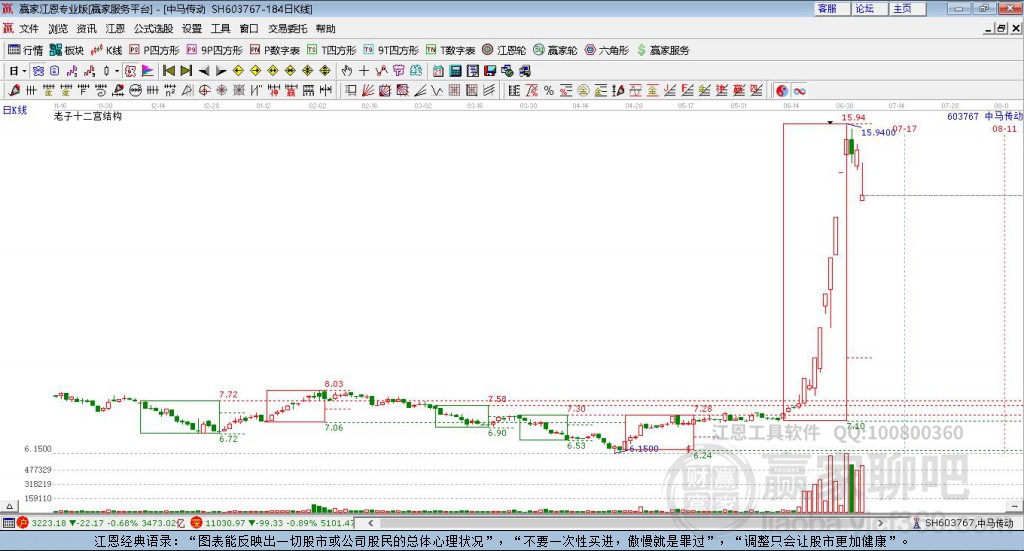Open the P四方形 square tool
The width and height of the screenshot is (1024, 551).
(x=154, y=50)
